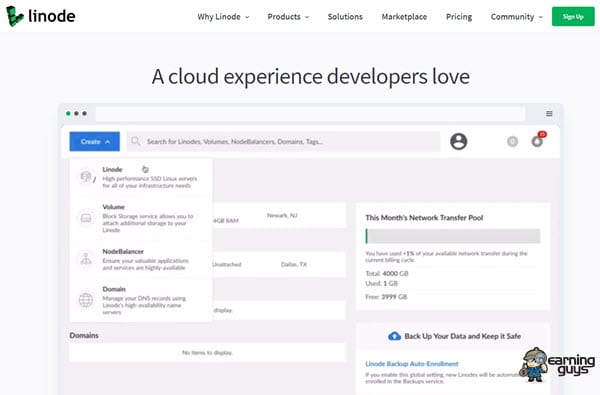Expand the Products dropdown

tap(288, 17)
